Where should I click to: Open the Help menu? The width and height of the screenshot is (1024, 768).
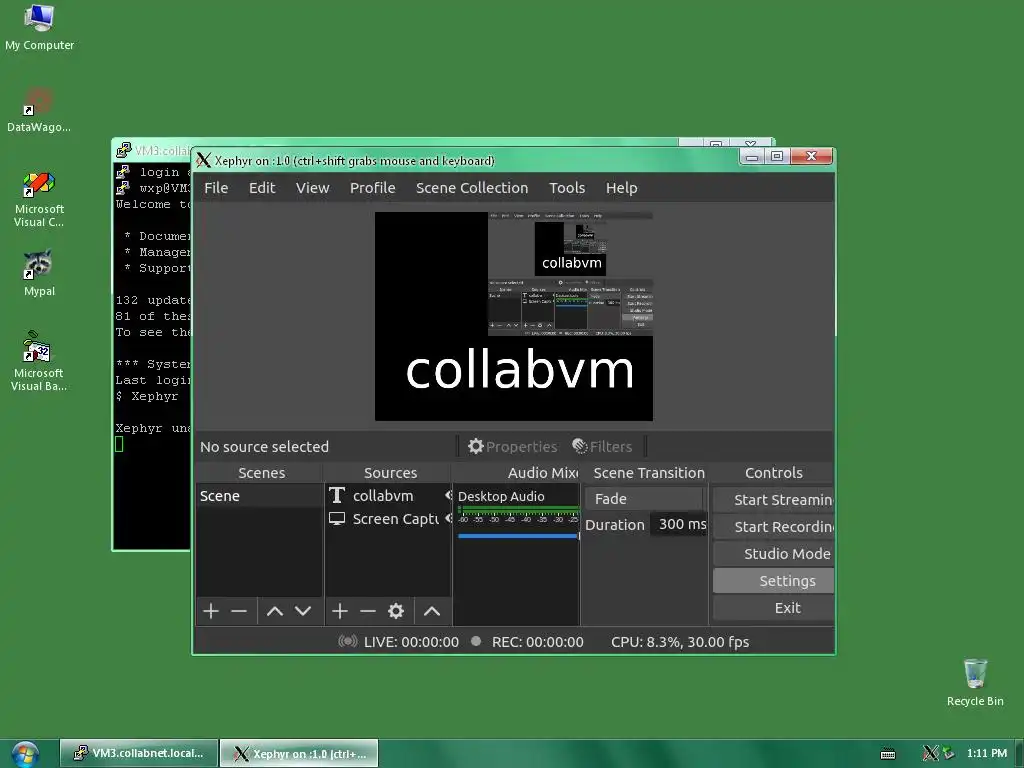click(x=621, y=188)
